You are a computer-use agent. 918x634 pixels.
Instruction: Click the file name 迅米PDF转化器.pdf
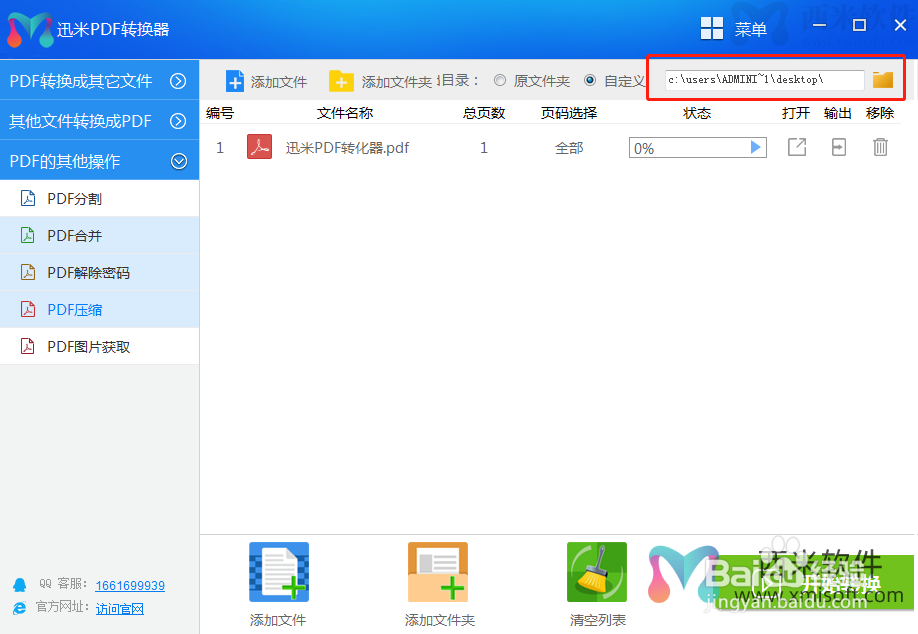coord(347,148)
